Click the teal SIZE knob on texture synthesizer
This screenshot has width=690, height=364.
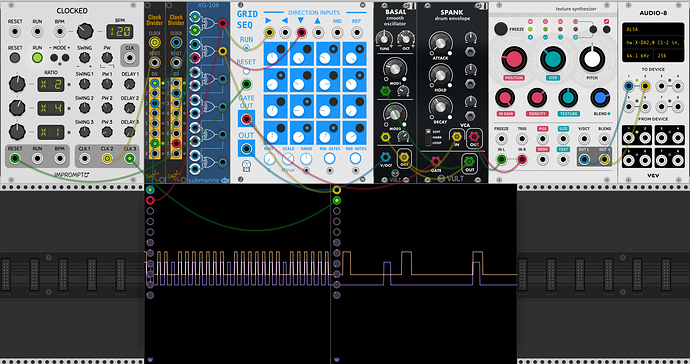tap(553, 59)
